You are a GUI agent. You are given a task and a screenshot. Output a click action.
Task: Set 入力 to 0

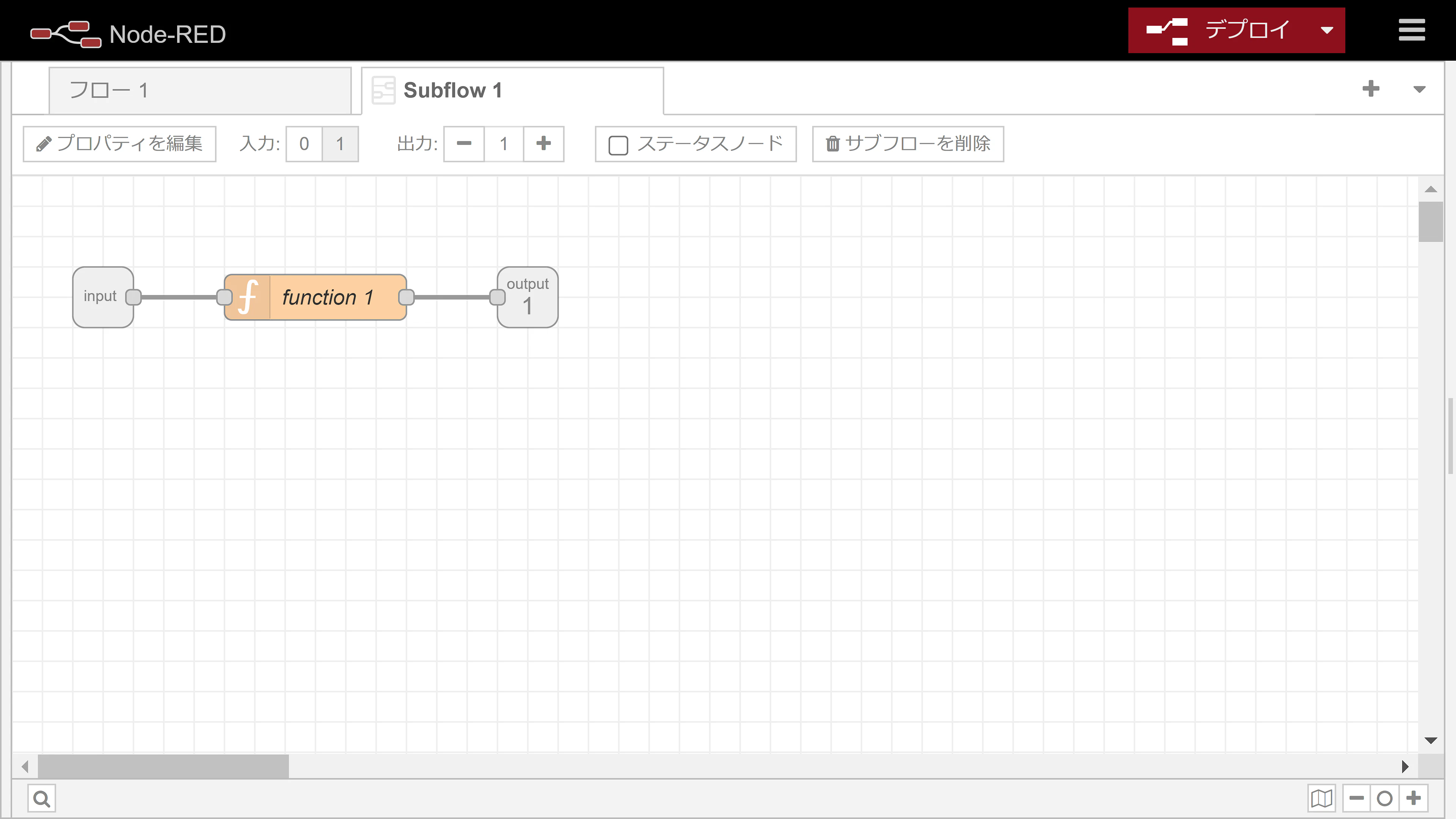pyautogui.click(x=304, y=144)
